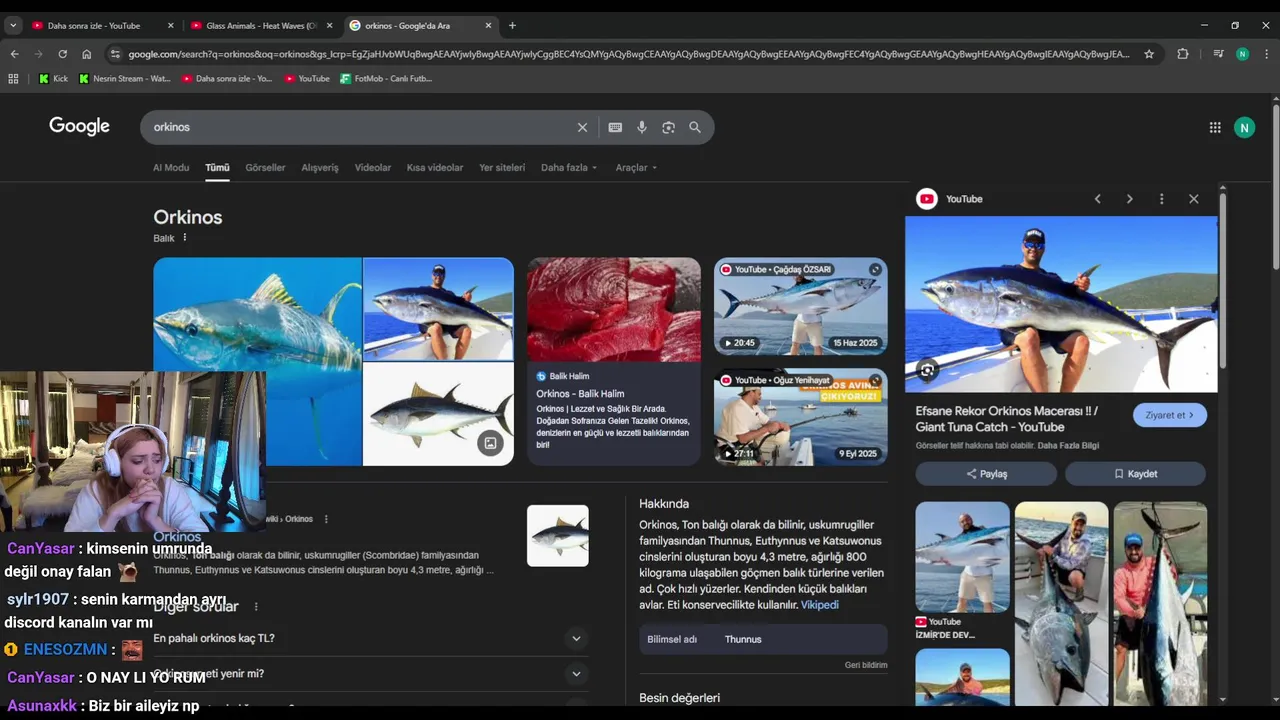Go to the Google logo homepage

(80, 126)
